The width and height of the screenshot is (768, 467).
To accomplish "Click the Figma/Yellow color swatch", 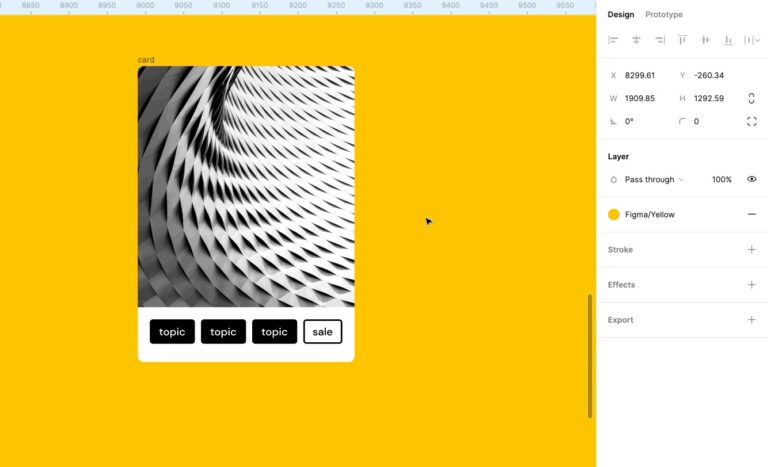I will 614,214.
